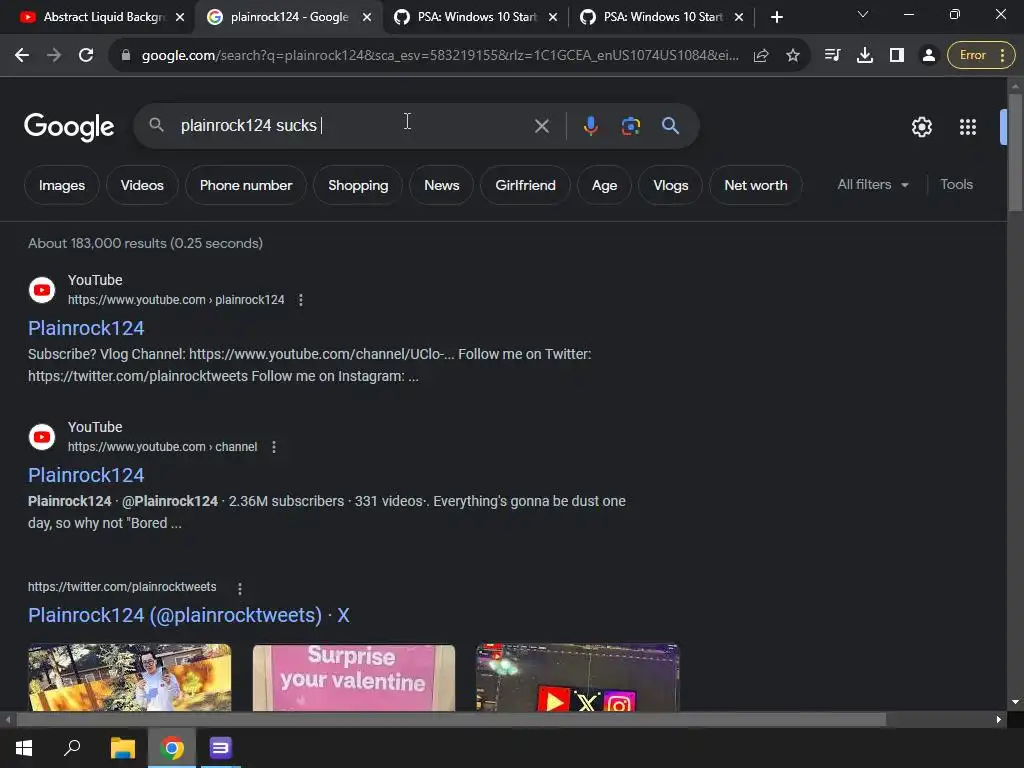The image size is (1024, 768).
Task: Click the blue magnifier search button
Action: [x=670, y=125]
